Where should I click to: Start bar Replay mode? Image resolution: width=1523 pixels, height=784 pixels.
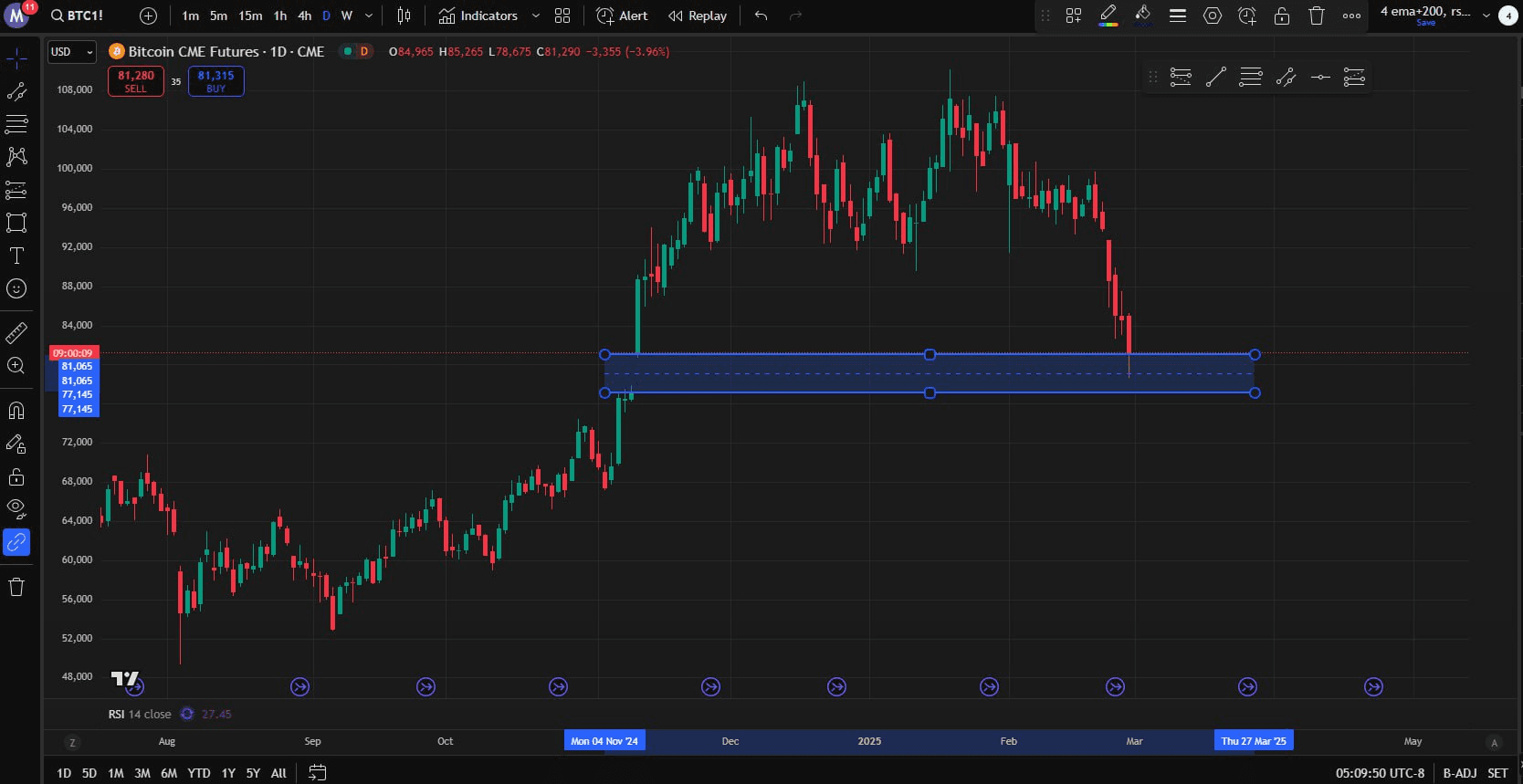[698, 16]
